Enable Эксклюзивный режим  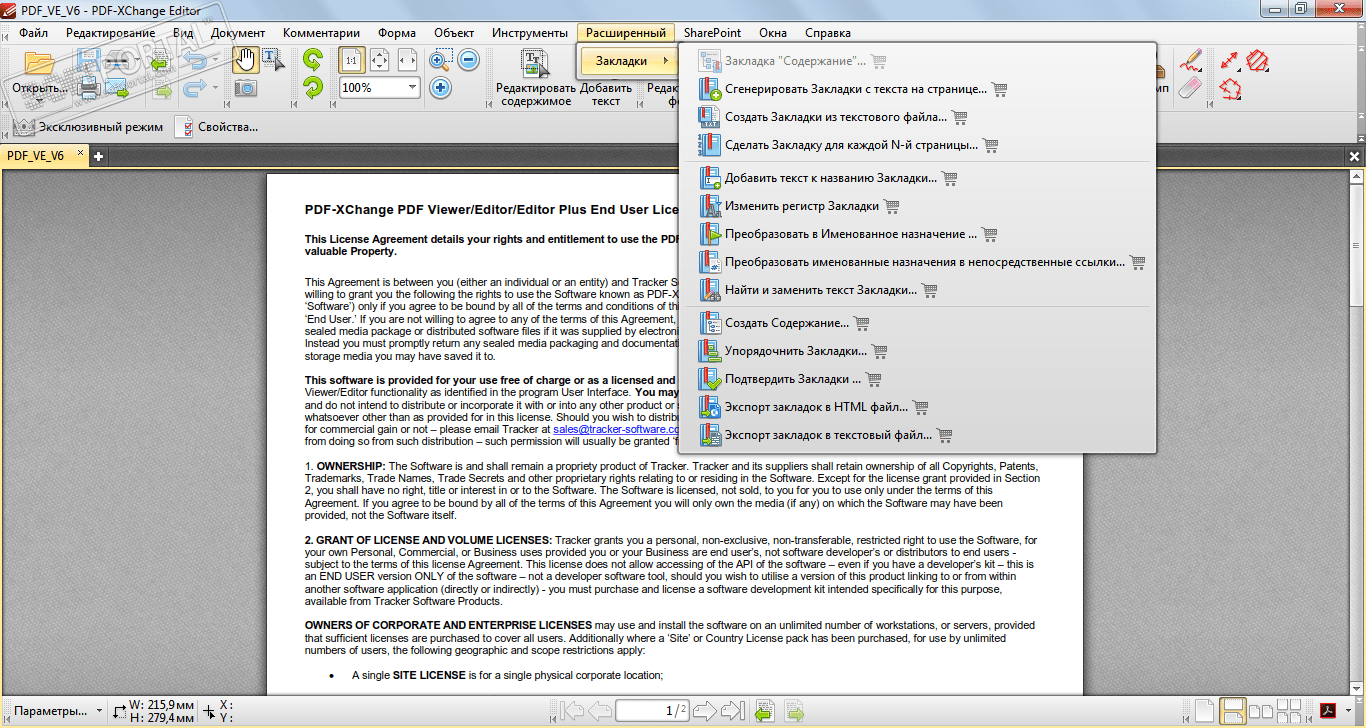tap(87, 127)
